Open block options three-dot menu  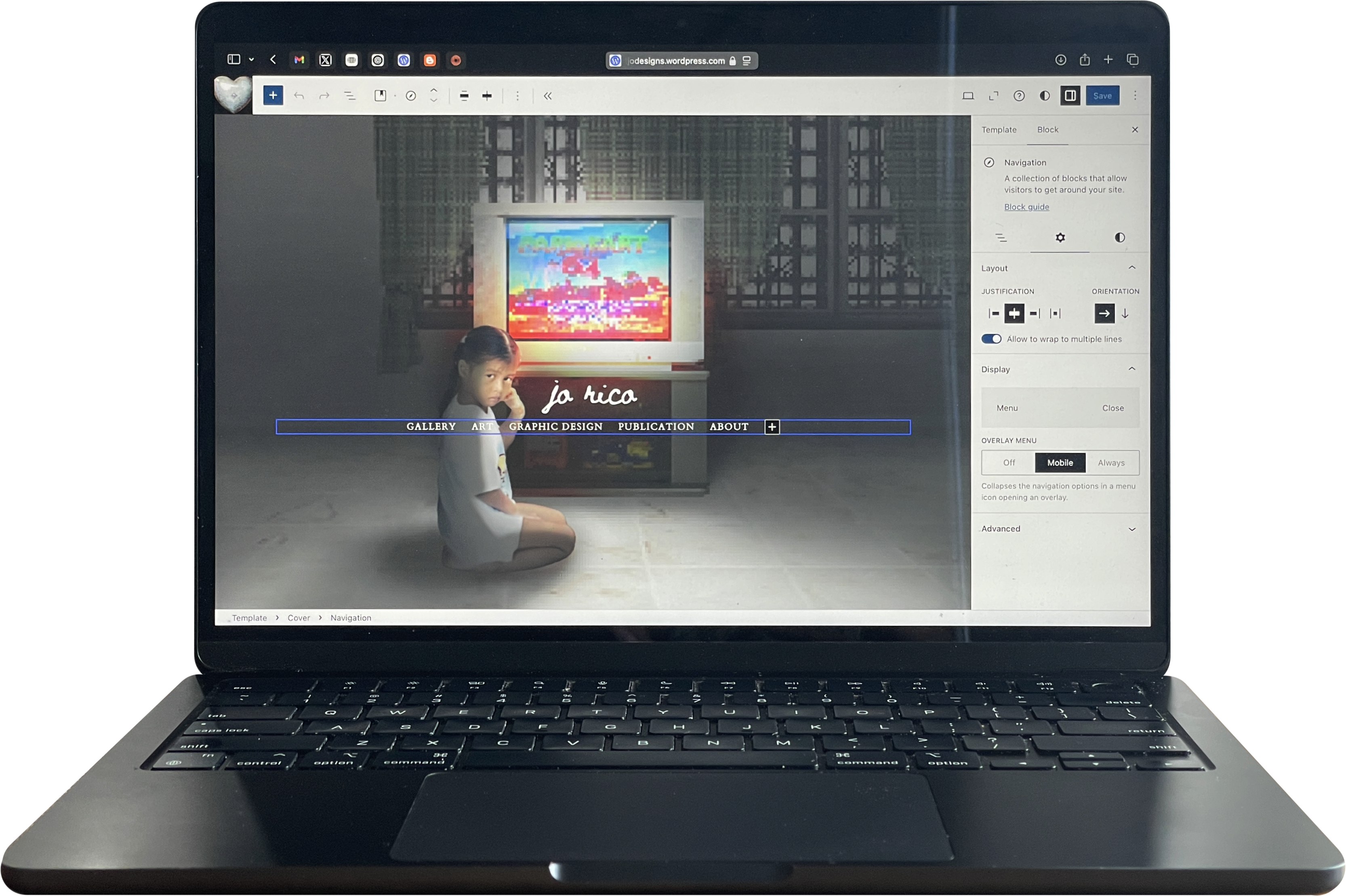coord(517,96)
